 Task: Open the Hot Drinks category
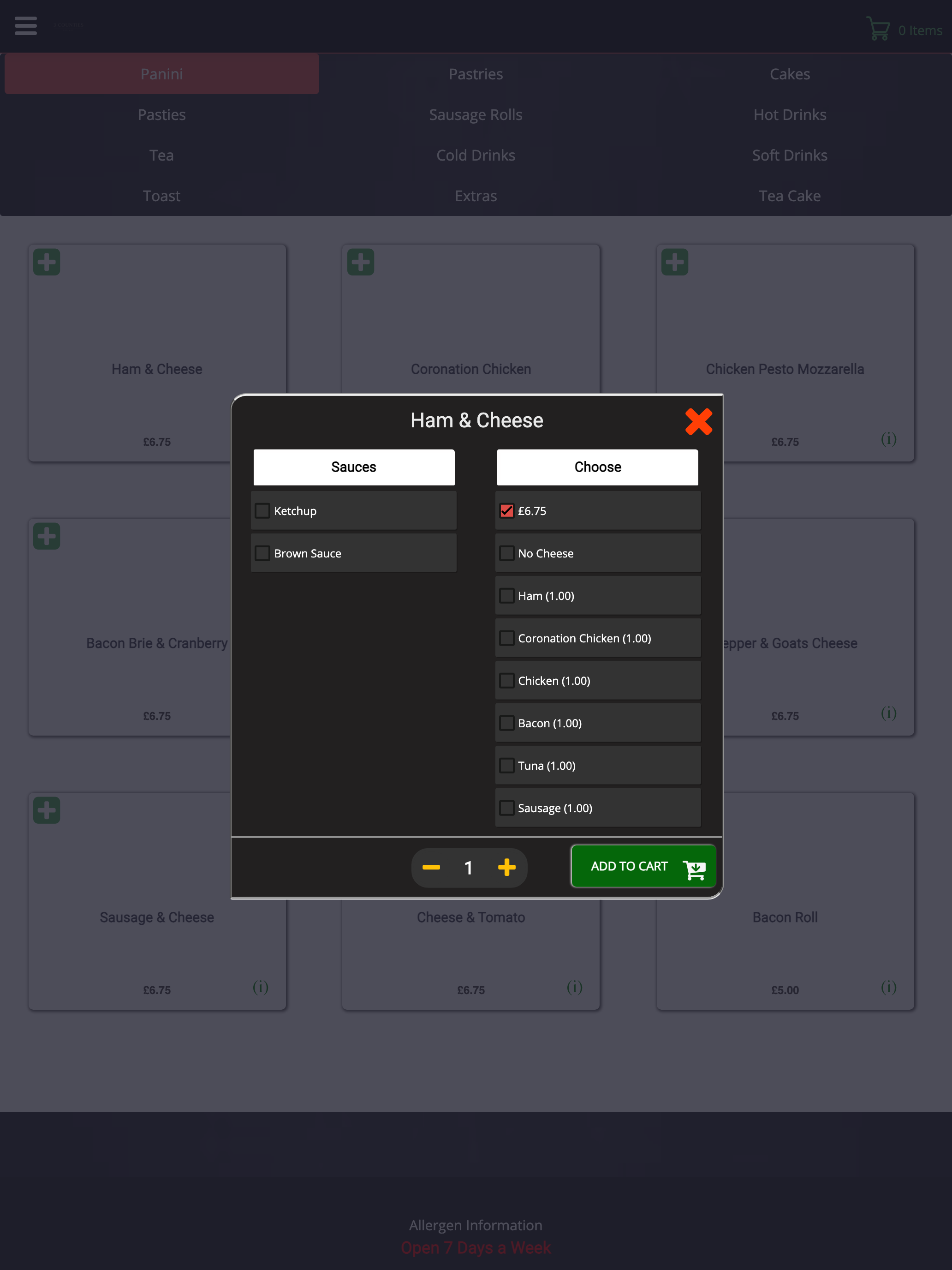point(790,115)
